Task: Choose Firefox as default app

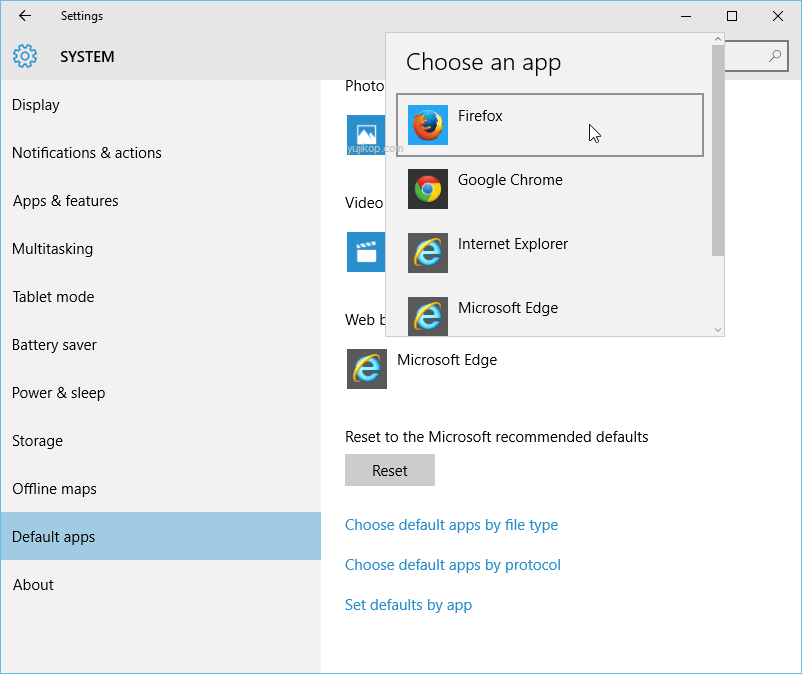Action: click(x=550, y=125)
